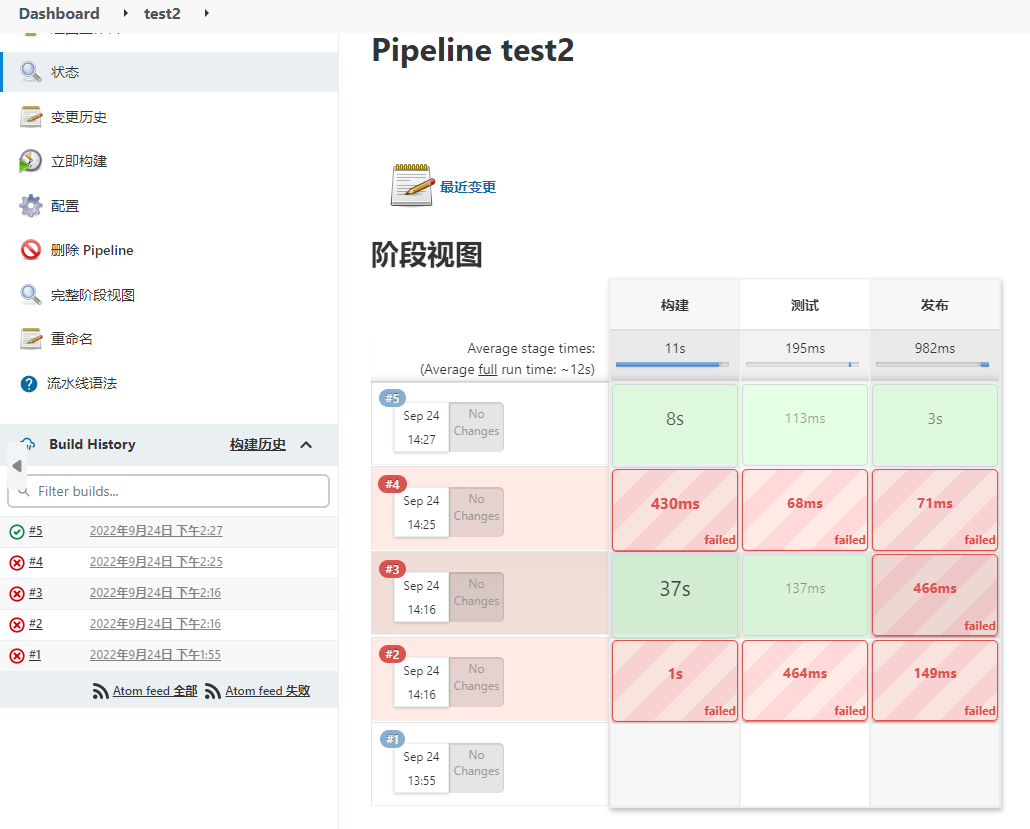
Task: Click the 完整阶段视图 magnifier icon
Action: tap(31, 295)
